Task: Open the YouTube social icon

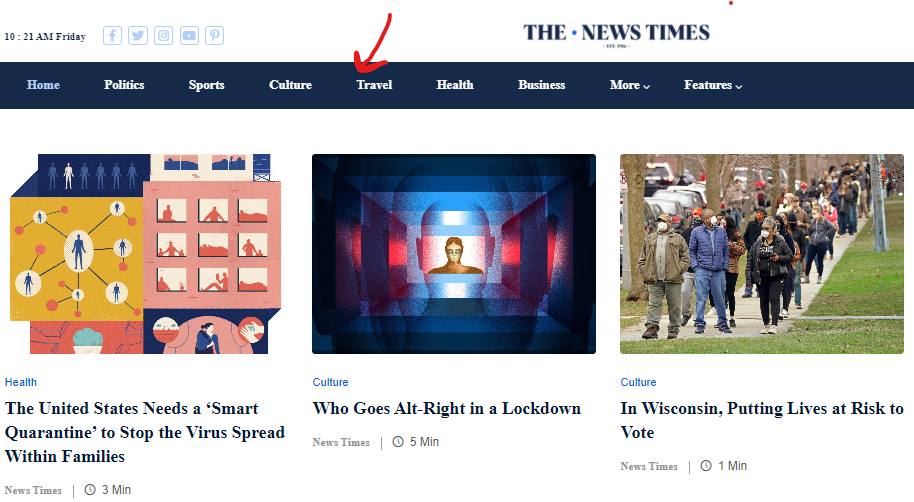Action: click(x=189, y=36)
